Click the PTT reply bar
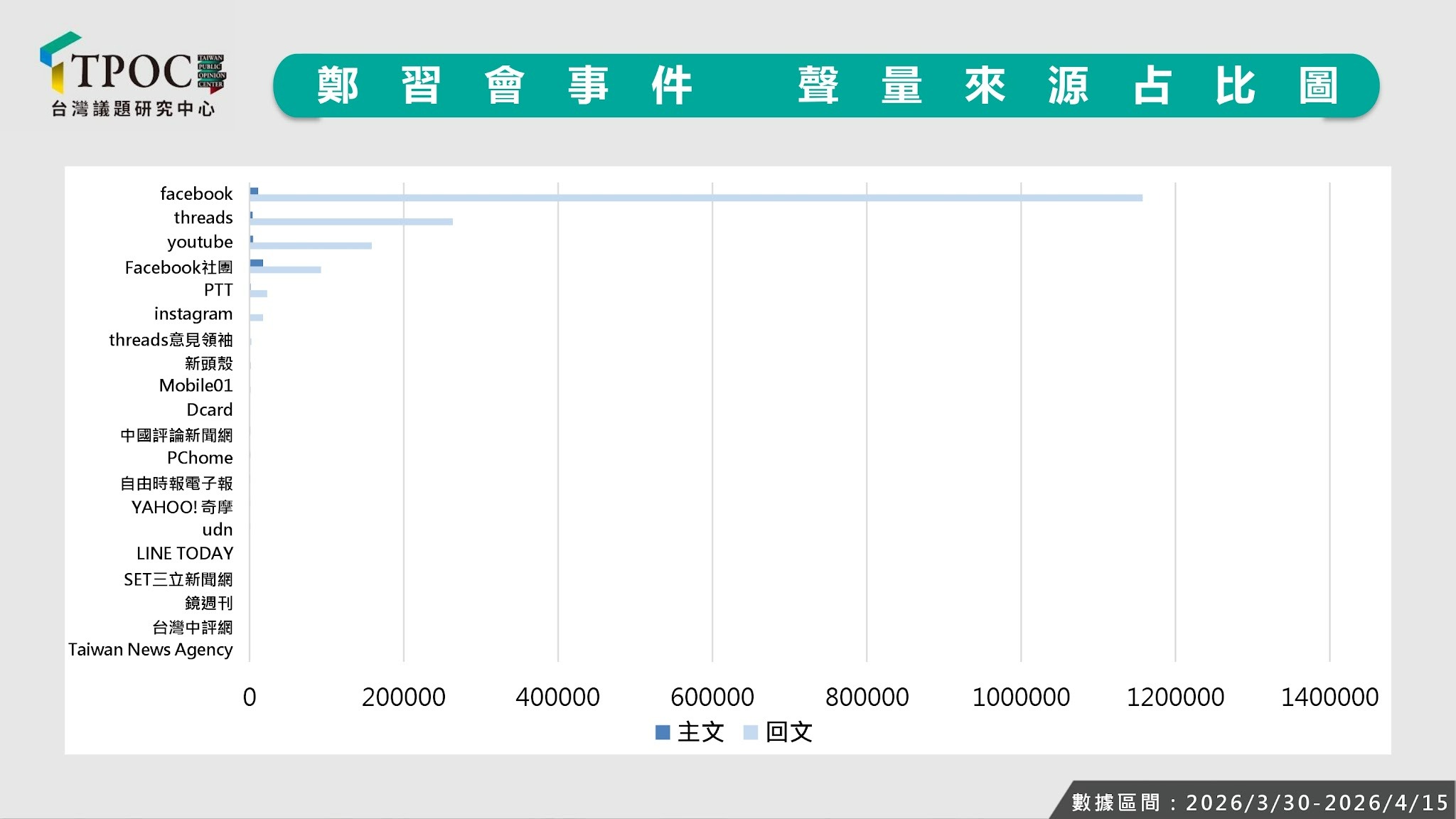The width and height of the screenshot is (1456, 819). [x=259, y=294]
